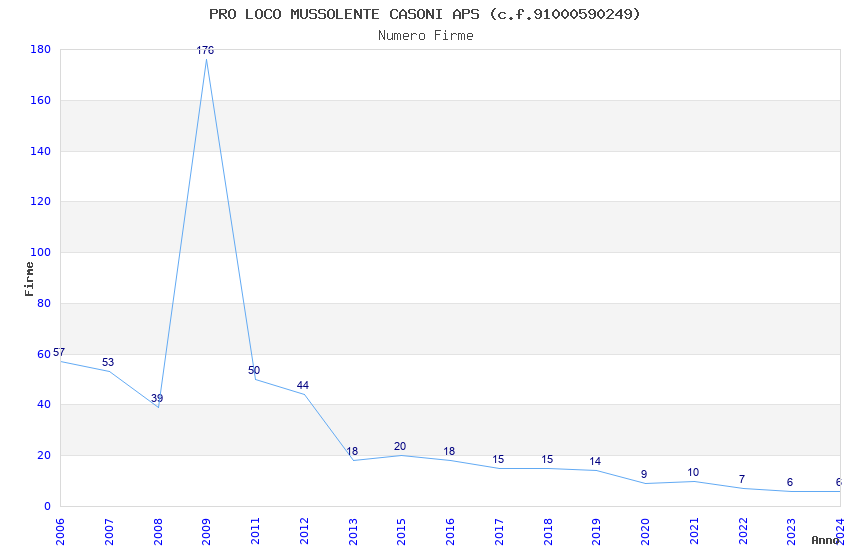Click the x-axis year label 2012
The image size is (850, 550).
[x=304, y=531]
